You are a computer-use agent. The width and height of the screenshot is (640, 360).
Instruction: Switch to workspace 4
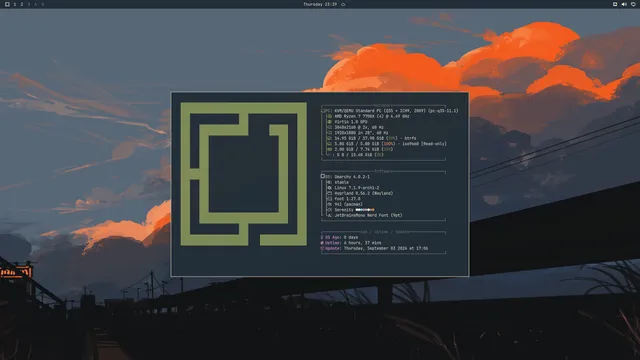[36, 4]
